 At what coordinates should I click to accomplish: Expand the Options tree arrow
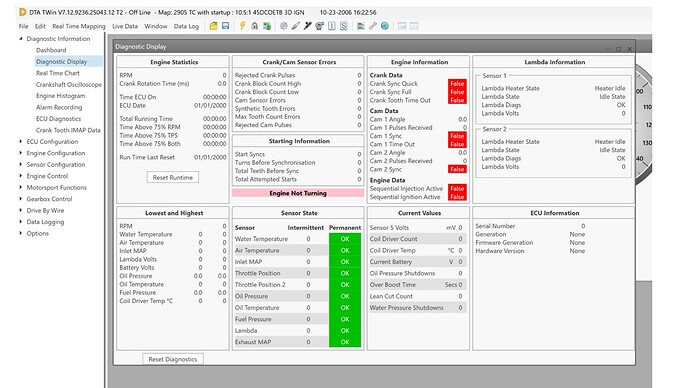coord(21,233)
